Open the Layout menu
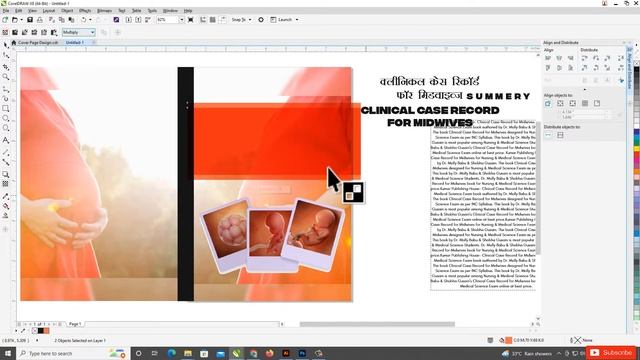 point(49,11)
